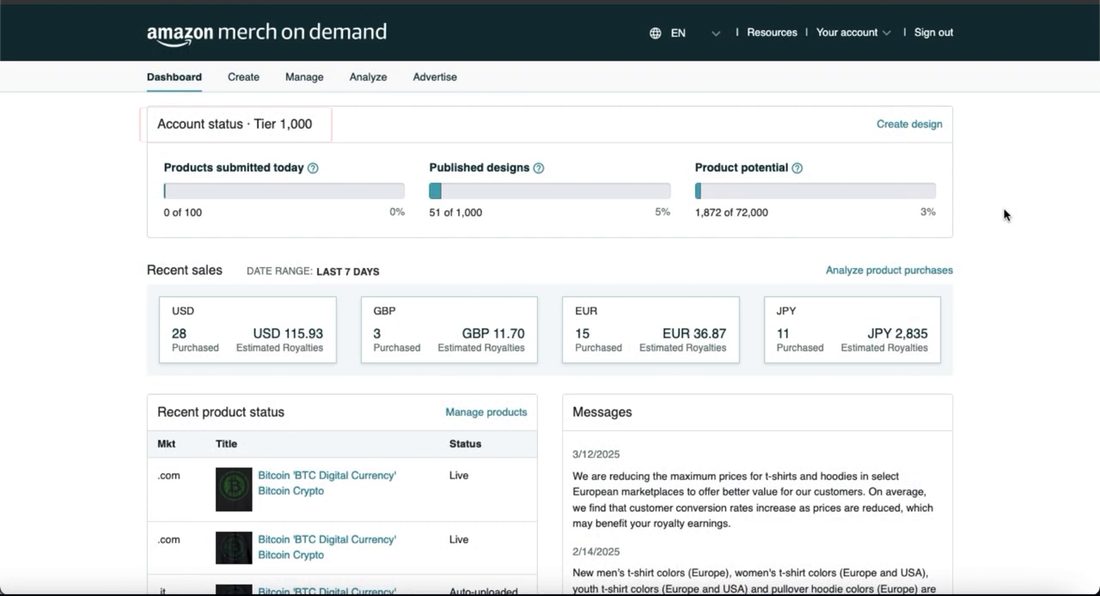Open the Create tab
This screenshot has width=1100, height=596.
pyautogui.click(x=243, y=77)
